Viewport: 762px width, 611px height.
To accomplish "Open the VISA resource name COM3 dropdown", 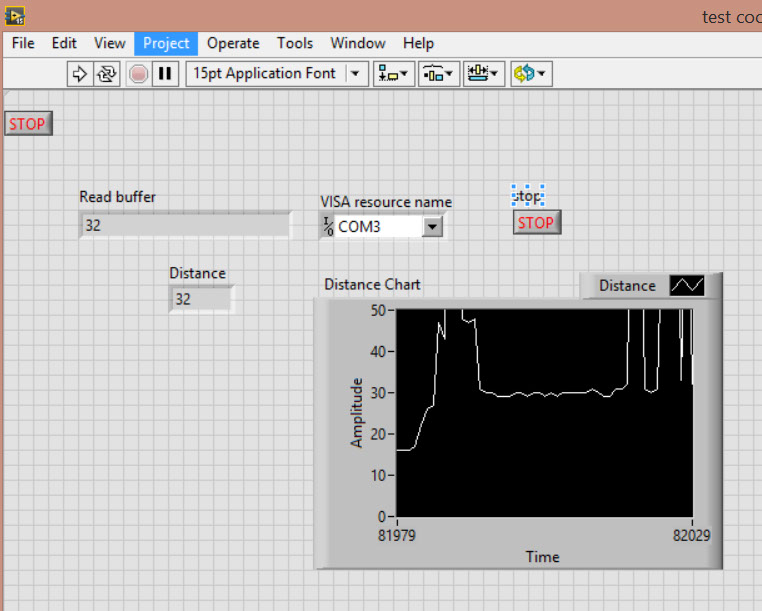I will 432,227.
